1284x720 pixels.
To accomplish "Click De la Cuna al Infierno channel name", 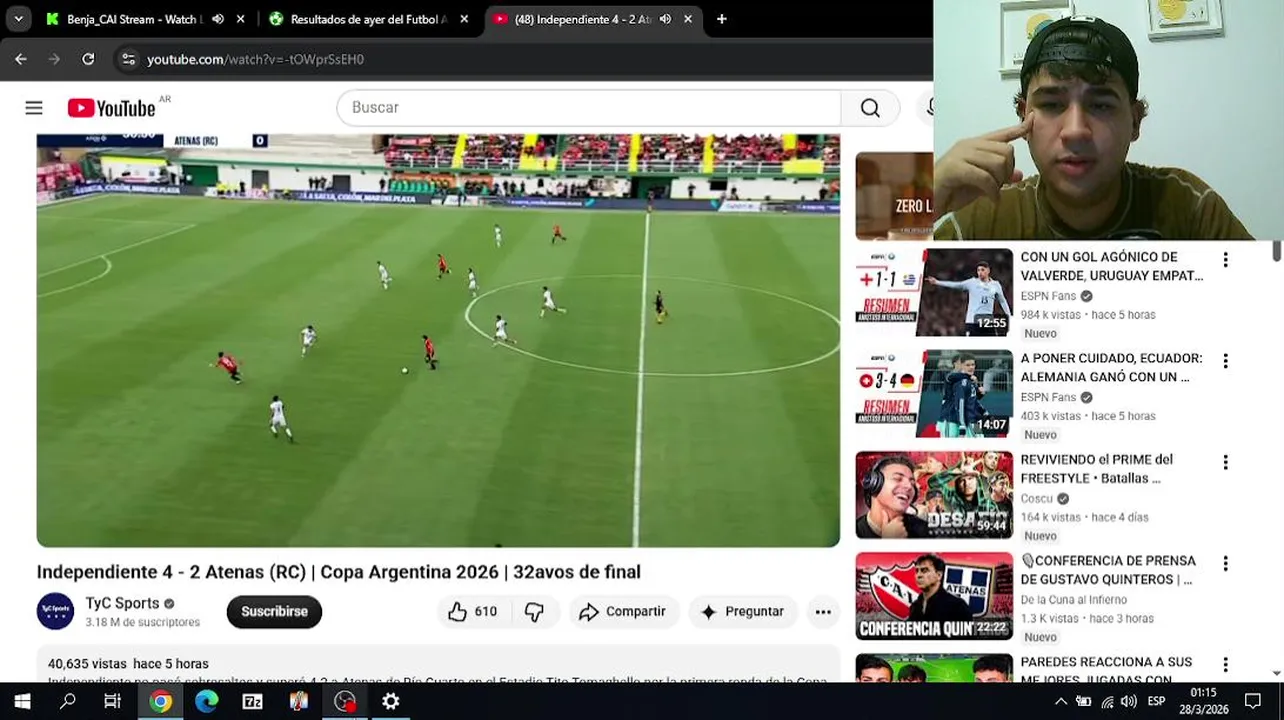I will pos(1073,600).
